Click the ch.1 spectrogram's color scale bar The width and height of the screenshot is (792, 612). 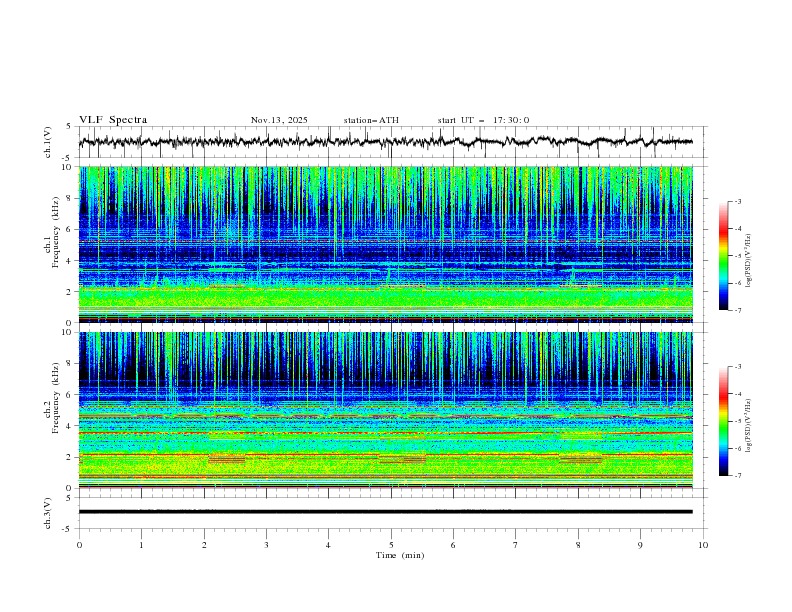pos(724,256)
